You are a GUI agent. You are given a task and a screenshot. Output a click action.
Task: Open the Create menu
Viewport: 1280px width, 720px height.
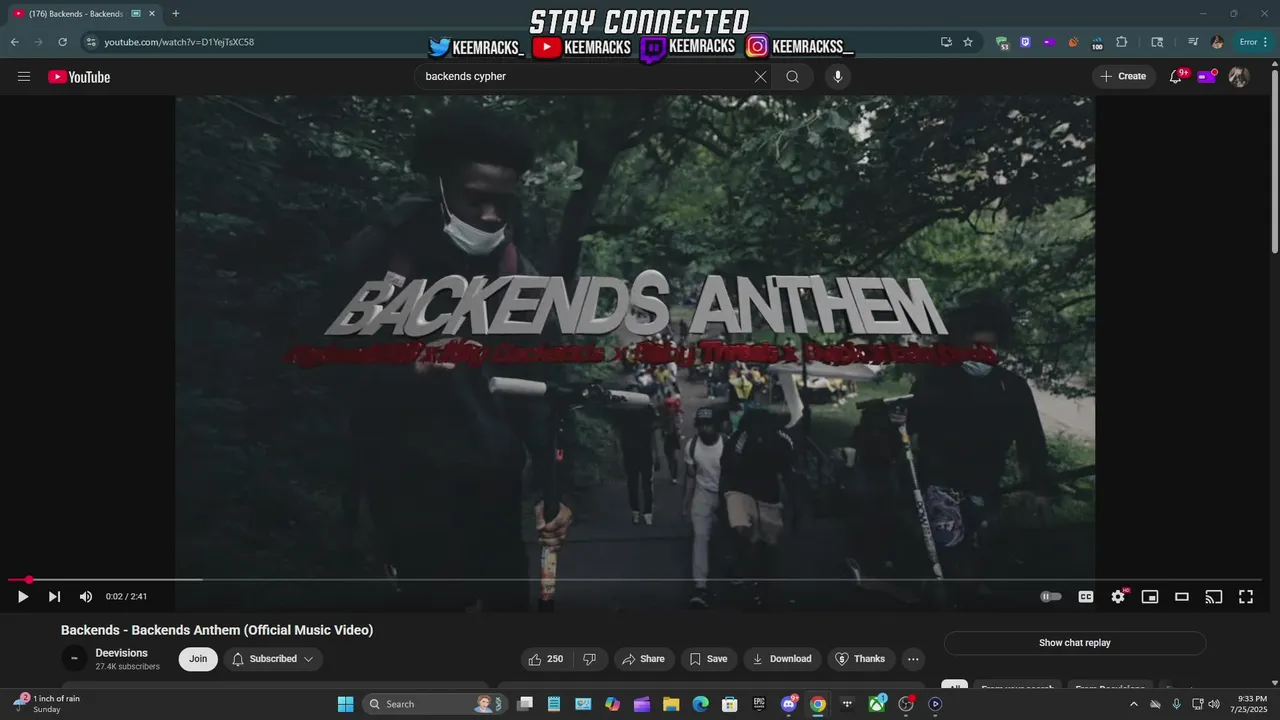[x=1123, y=76]
